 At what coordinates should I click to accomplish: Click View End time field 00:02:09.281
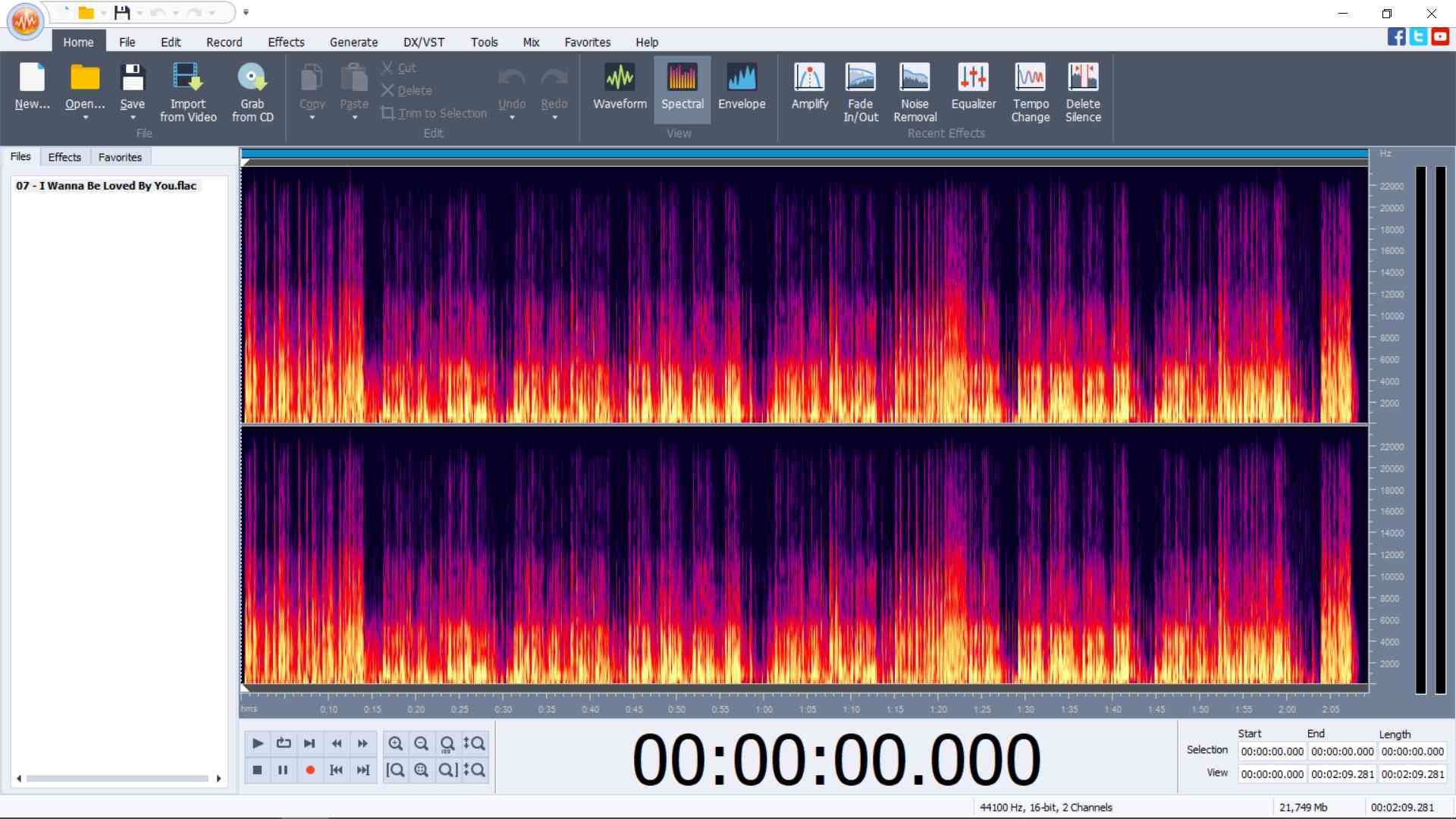pyautogui.click(x=1341, y=774)
